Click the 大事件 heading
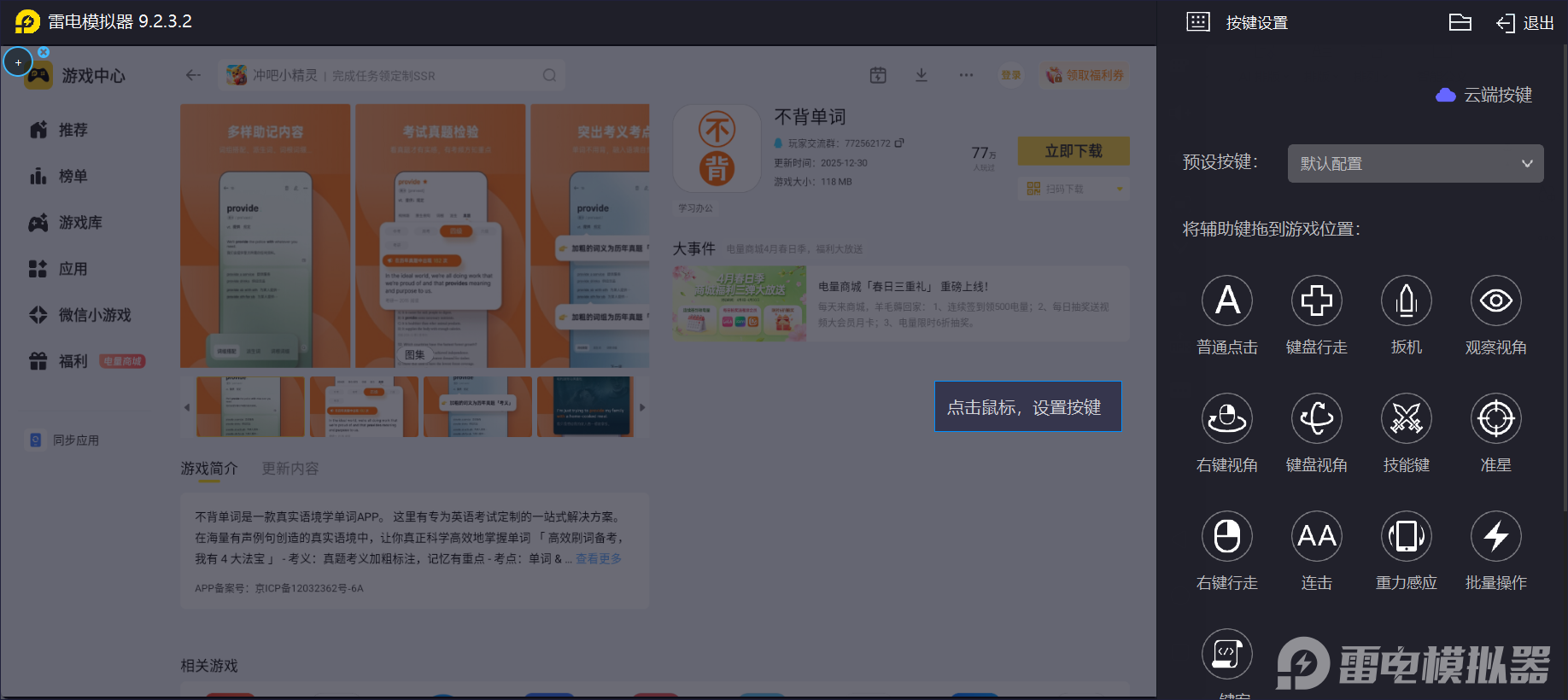The width and height of the screenshot is (1568, 700). click(693, 248)
